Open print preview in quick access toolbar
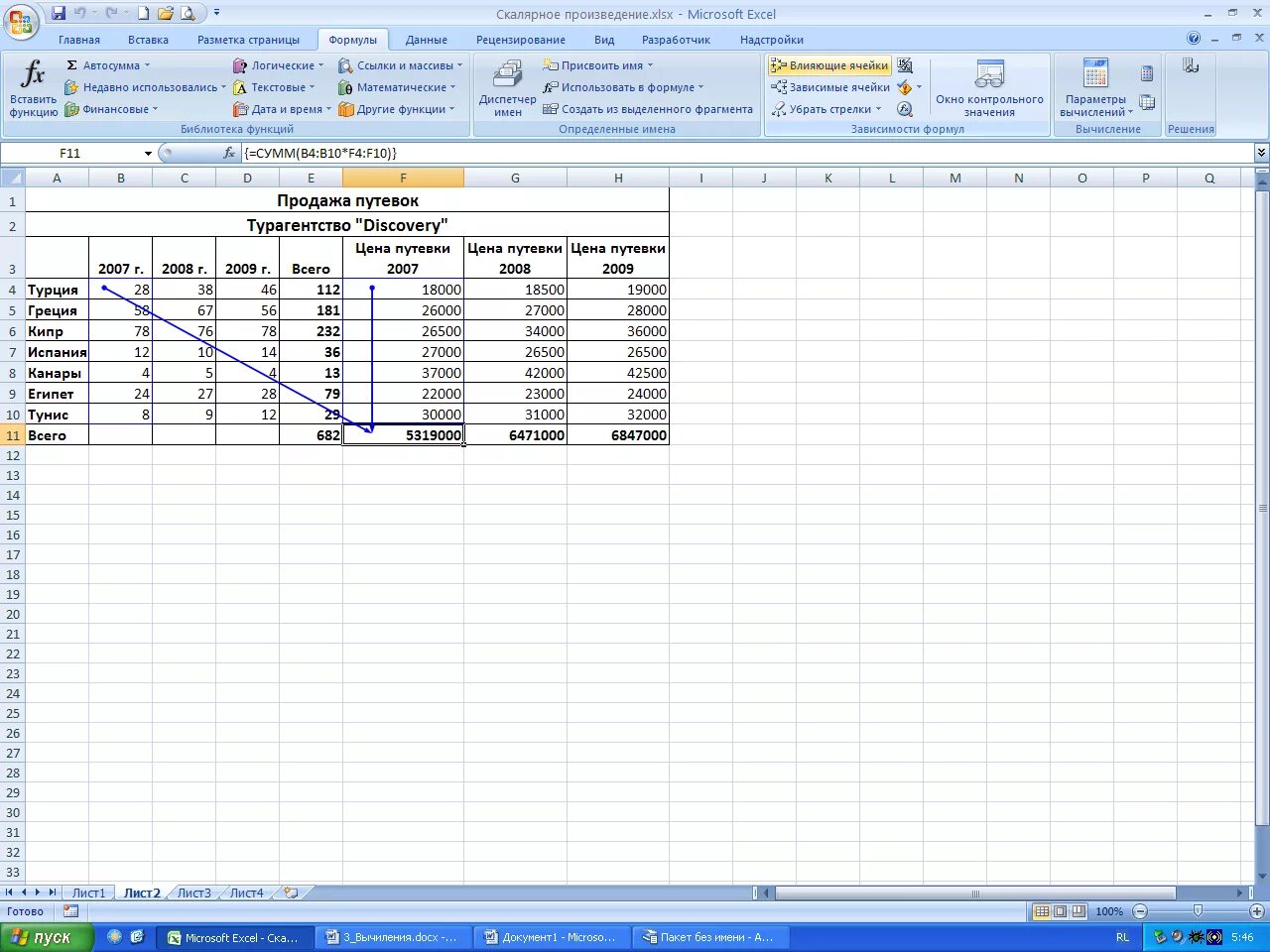Screen dimensions: 1270x952 tap(188, 14)
